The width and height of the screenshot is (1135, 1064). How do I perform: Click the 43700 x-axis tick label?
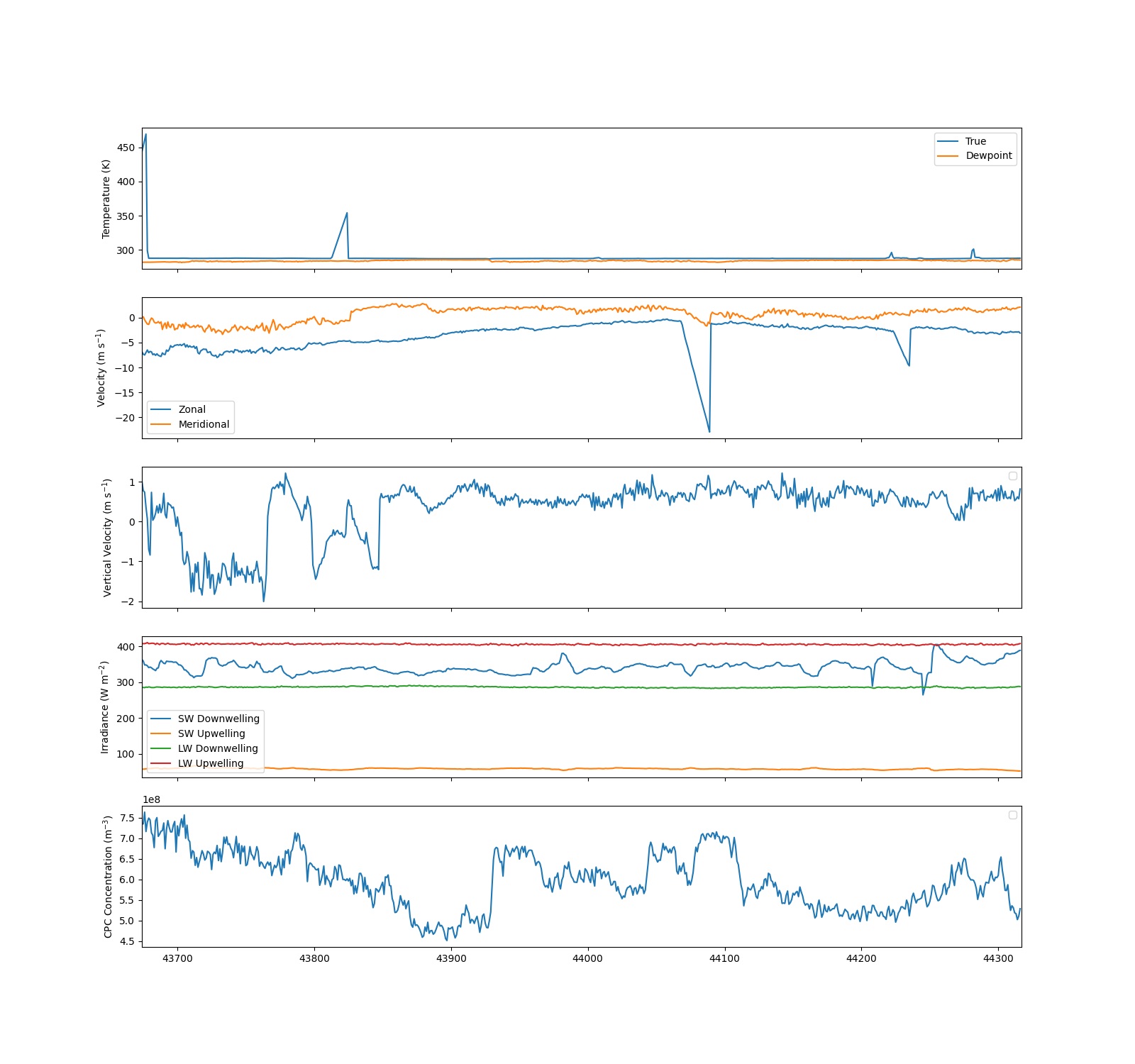[x=177, y=958]
